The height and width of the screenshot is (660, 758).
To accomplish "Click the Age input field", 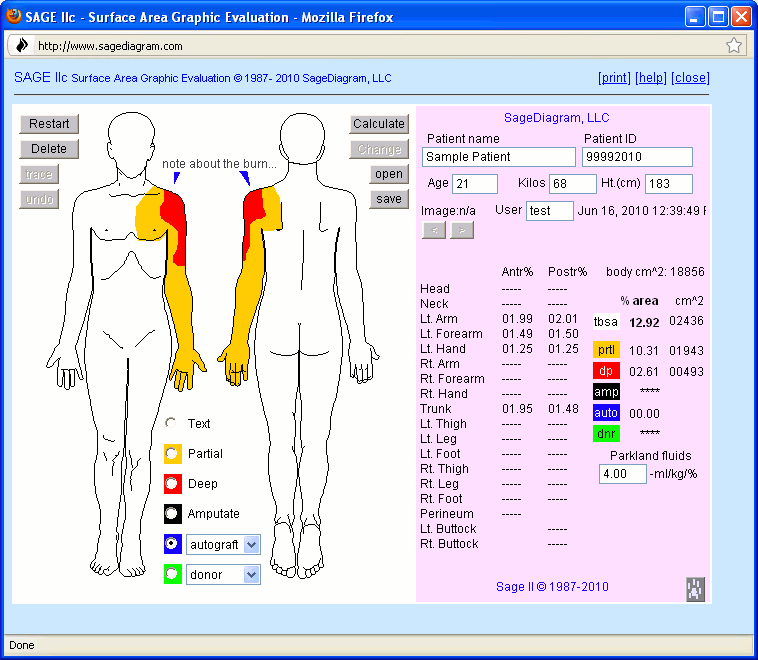I will click(475, 184).
